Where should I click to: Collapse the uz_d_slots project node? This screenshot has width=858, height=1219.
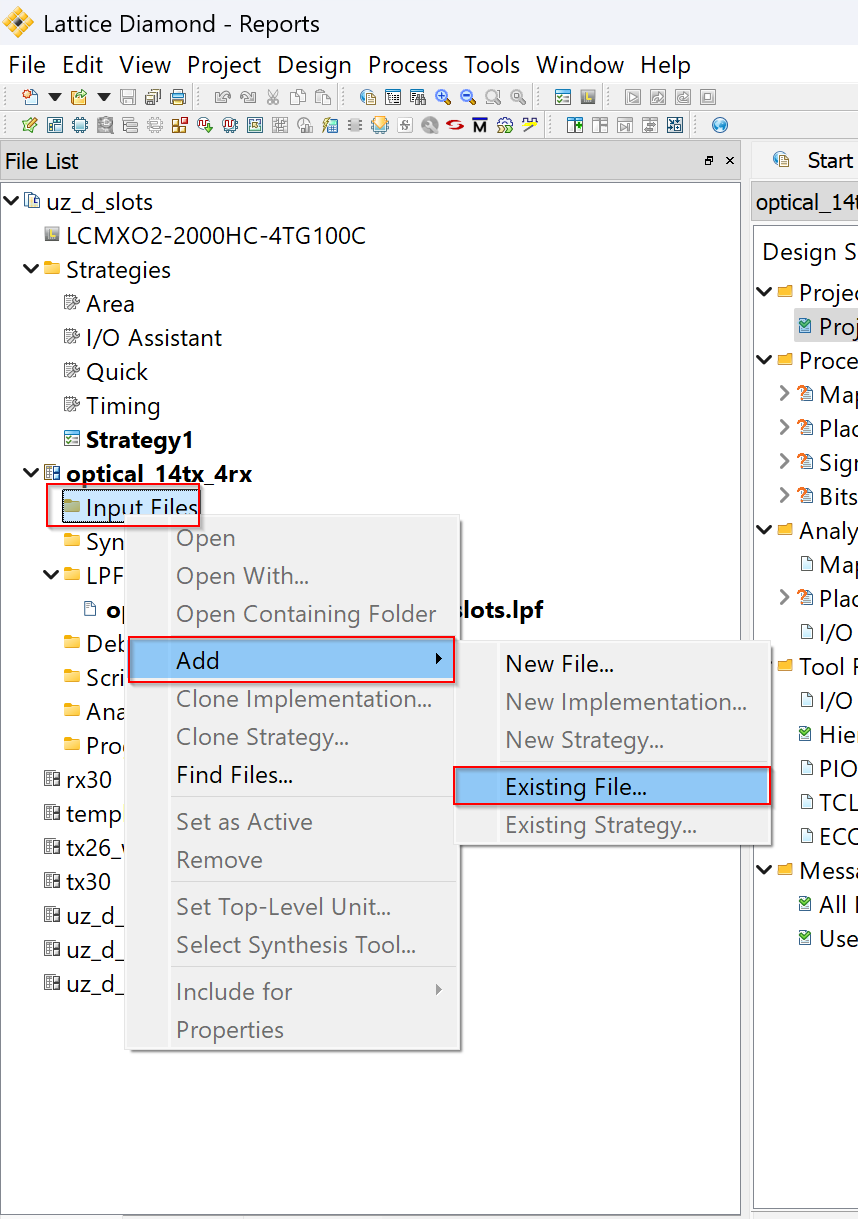(x=11, y=201)
